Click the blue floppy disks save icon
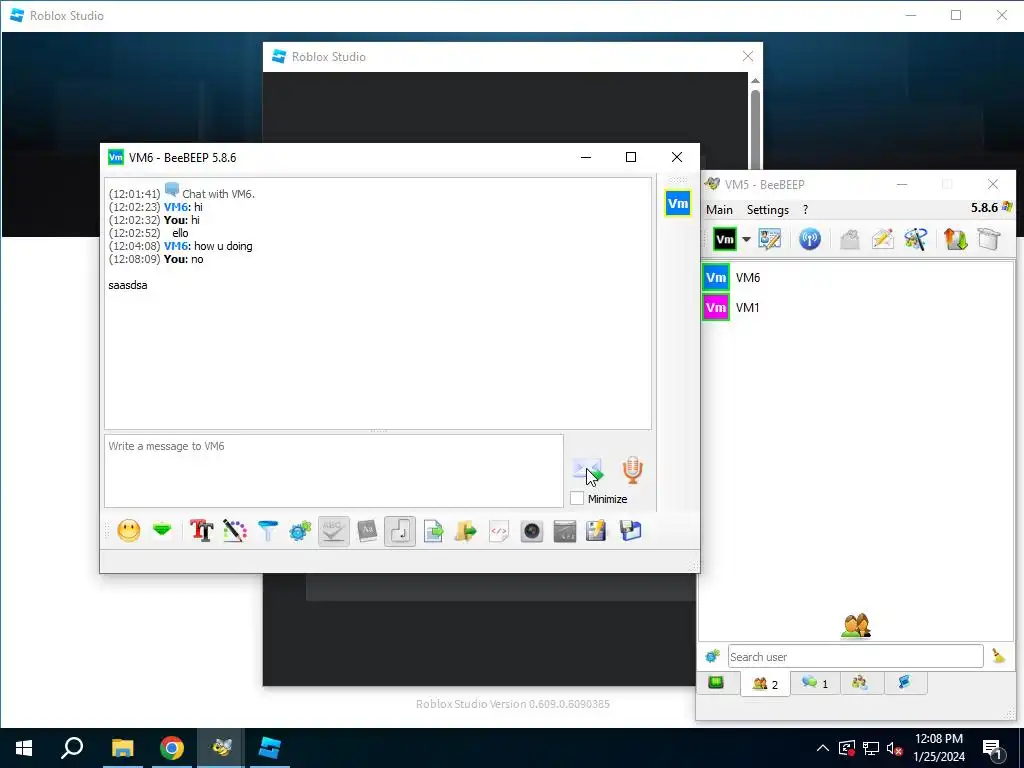Image resolution: width=1024 pixels, height=768 pixels. click(x=630, y=530)
